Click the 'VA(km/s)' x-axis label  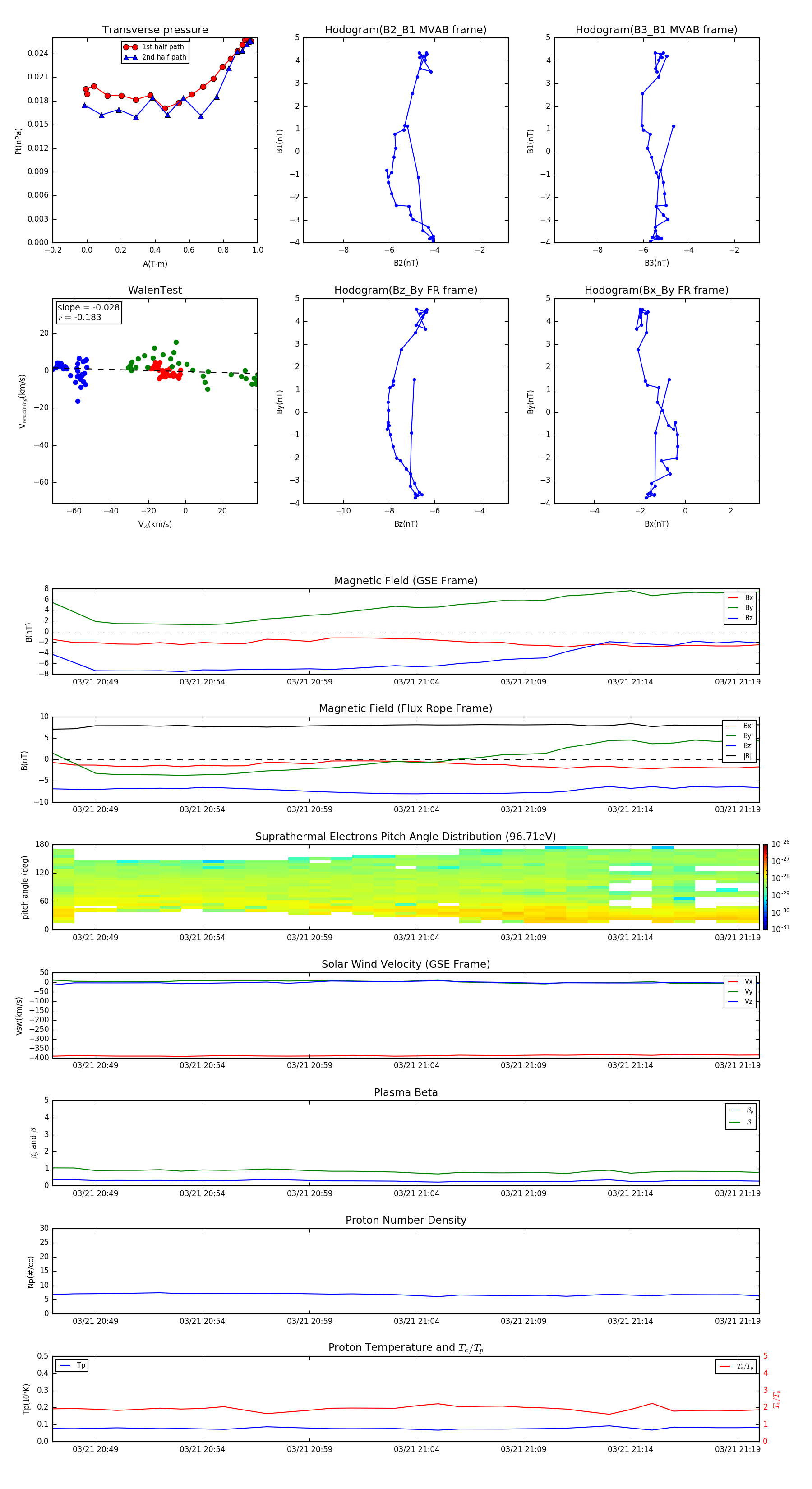[155, 524]
